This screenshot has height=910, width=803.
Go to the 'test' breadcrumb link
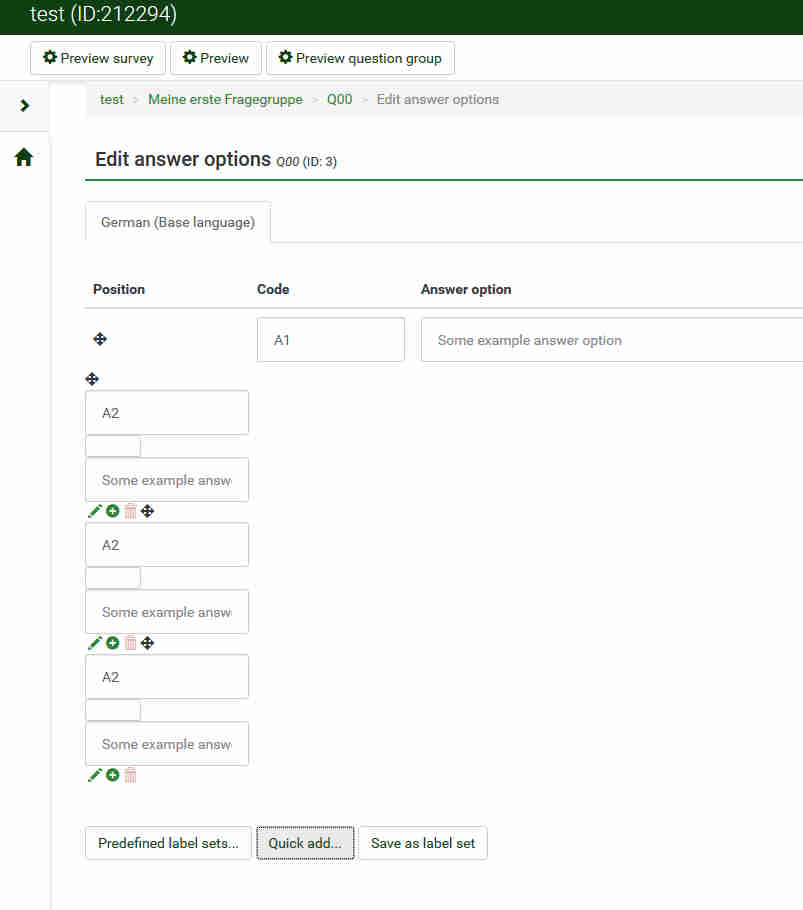pos(112,99)
